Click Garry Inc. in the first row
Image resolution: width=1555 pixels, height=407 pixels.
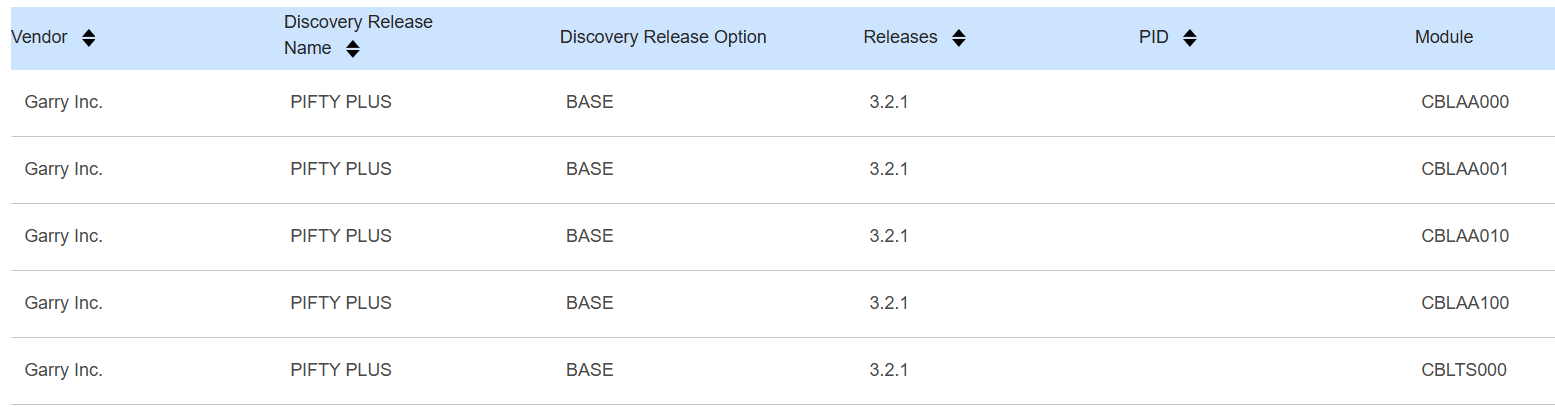click(x=64, y=102)
